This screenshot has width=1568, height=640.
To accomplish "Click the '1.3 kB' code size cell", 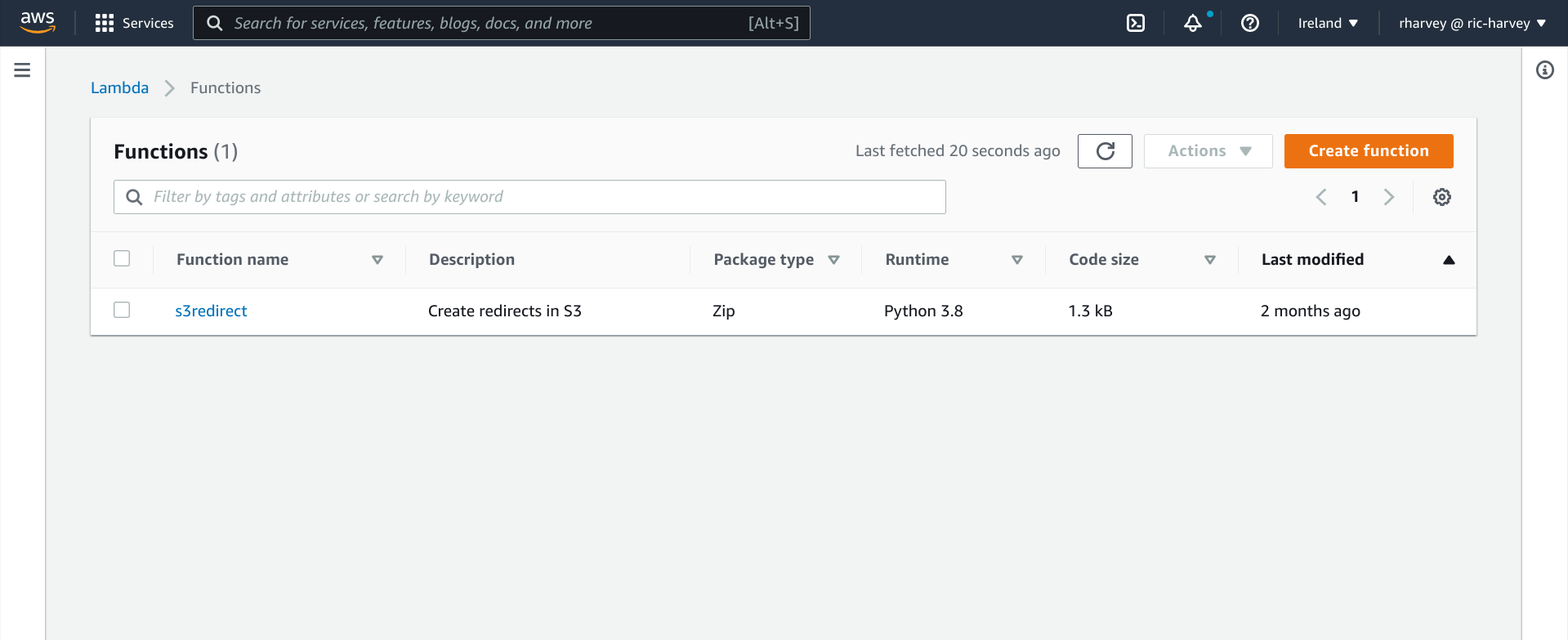I will (1090, 311).
